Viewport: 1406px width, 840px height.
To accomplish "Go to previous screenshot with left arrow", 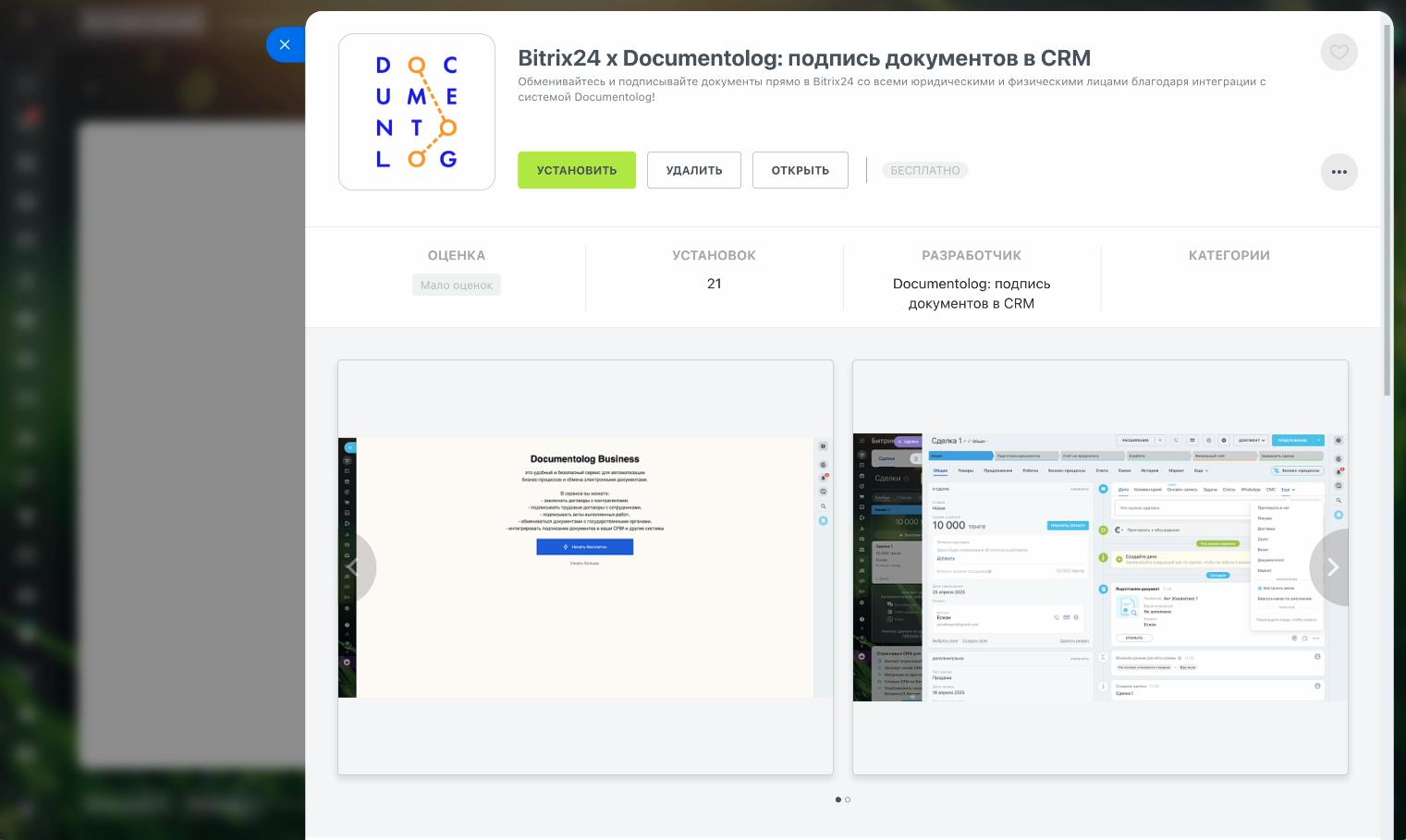I will click(x=356, y=567).
